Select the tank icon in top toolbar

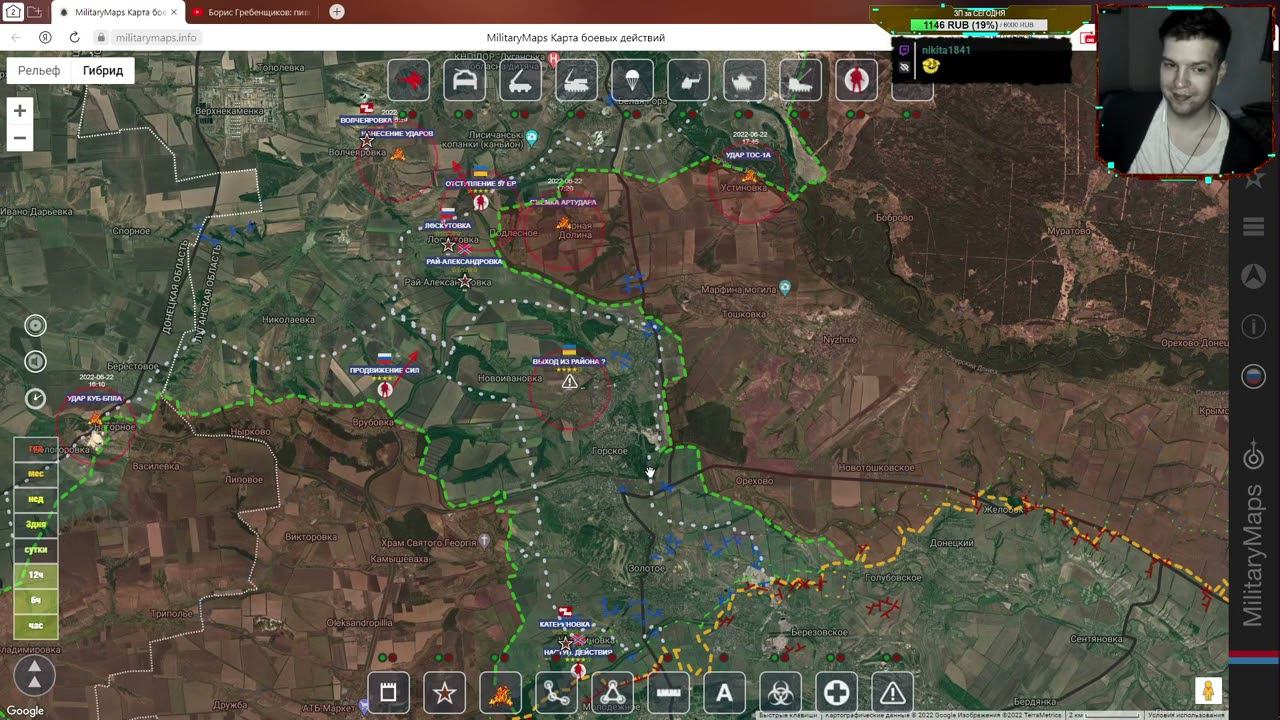point(744,80)
